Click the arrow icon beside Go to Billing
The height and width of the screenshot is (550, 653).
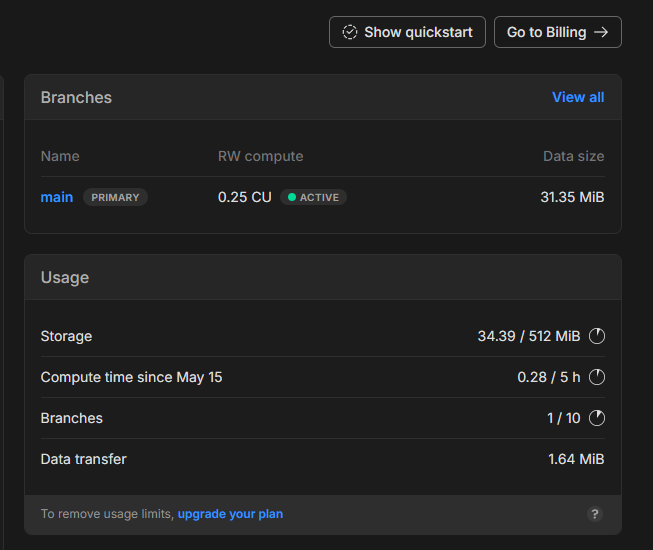pyautogui.click(x=601, y=32)
